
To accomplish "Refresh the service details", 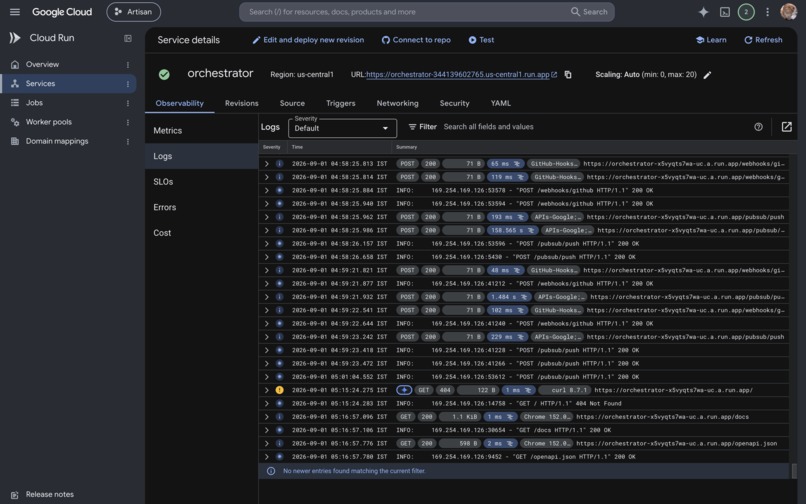I will coord(763,40).
